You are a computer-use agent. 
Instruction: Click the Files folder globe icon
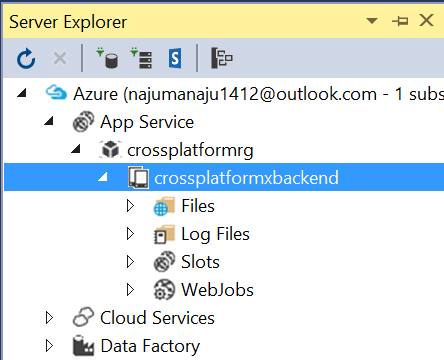pyautogui.click(x=164, y=206)
